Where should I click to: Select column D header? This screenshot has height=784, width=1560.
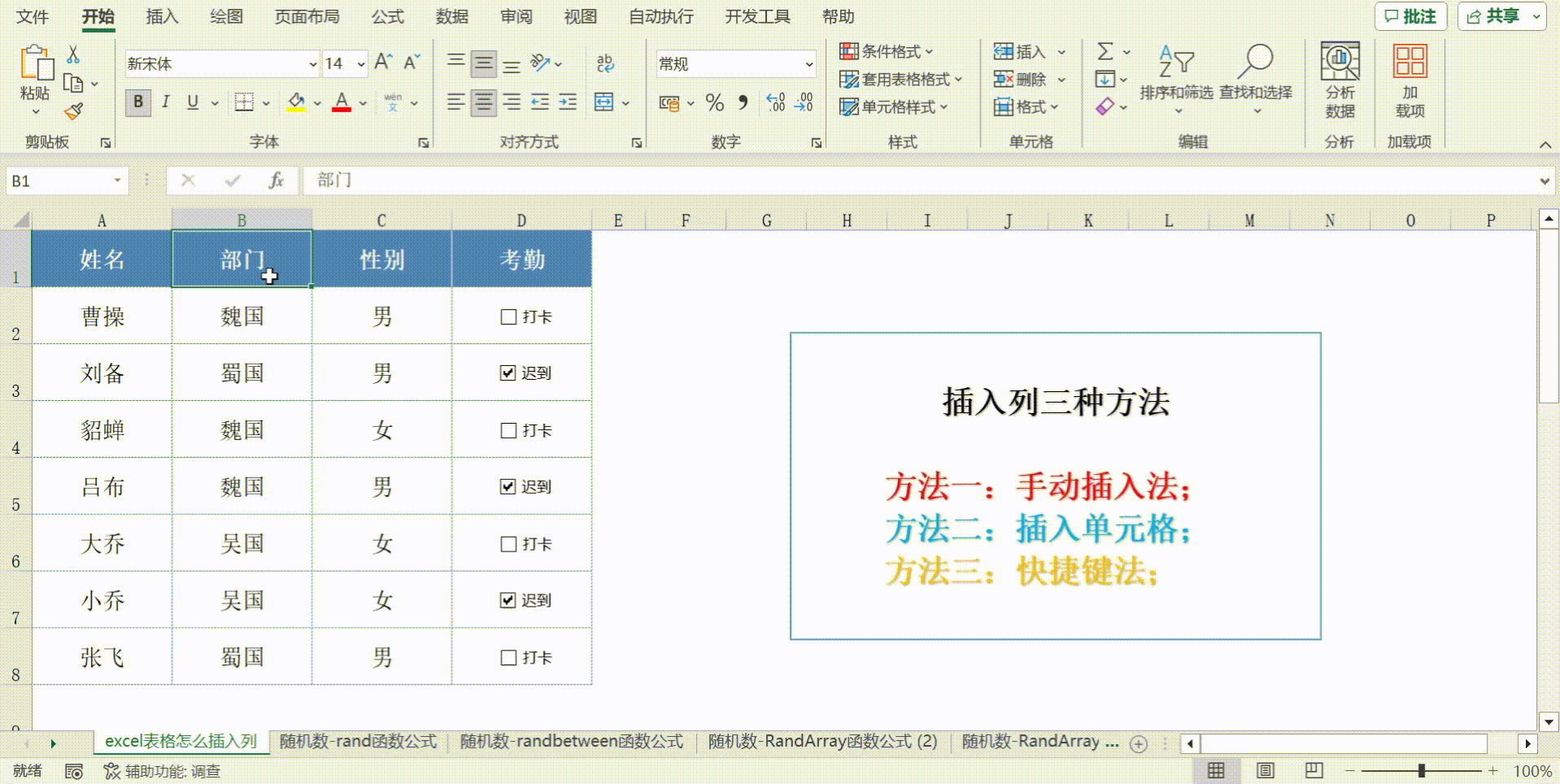[x=521, y=220]
